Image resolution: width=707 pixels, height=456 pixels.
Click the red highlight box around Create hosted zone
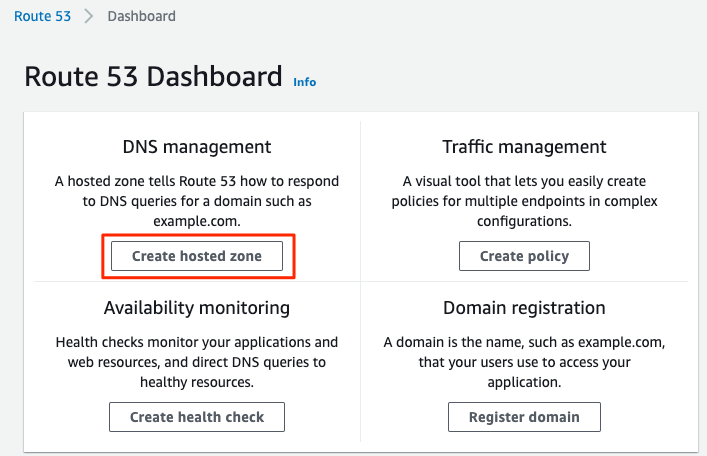tap(198, 256)
